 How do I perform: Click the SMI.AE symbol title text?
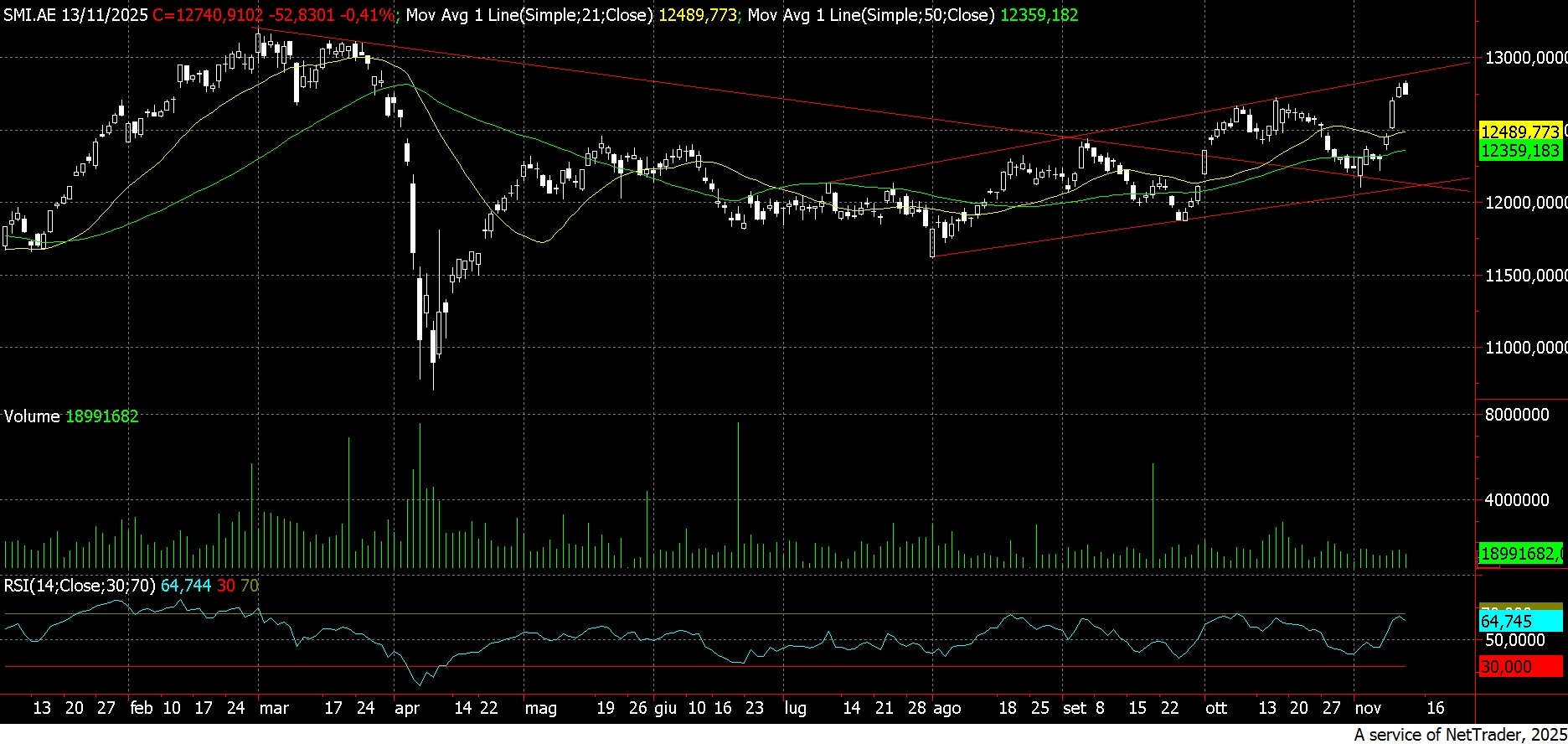[75, 15]
